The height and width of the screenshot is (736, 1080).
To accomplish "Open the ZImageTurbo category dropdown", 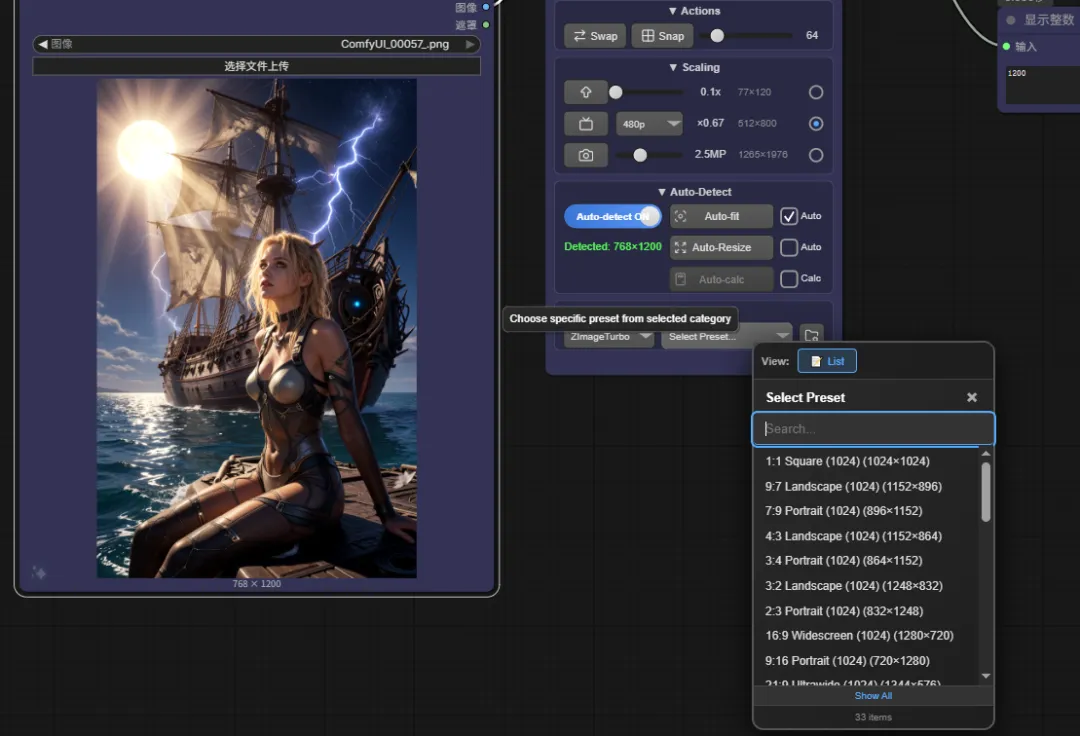I will pos(609,337).
